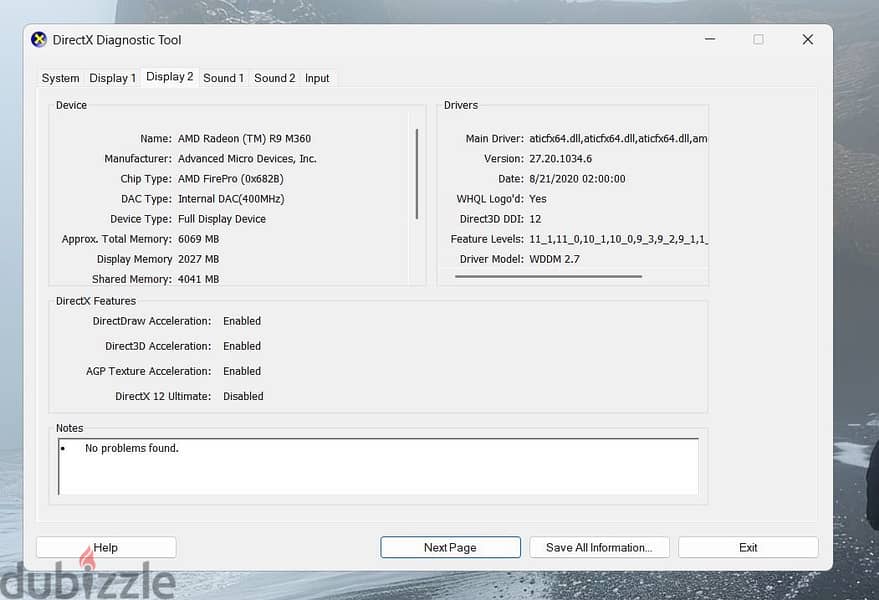The height and width of the screenshot is (600, 879).
Task: Minimize the DirectX Diagnostic Tool window
Action: 710,39
